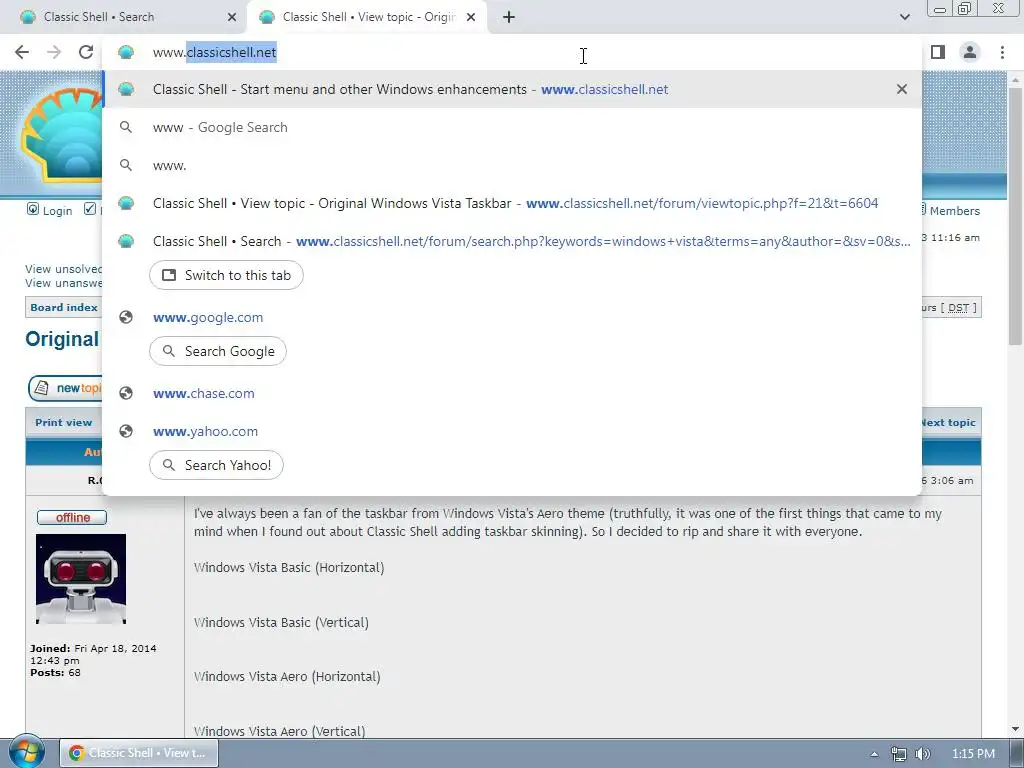
Task: Open the tab search chevron dropdown
Action: point(904,17)
